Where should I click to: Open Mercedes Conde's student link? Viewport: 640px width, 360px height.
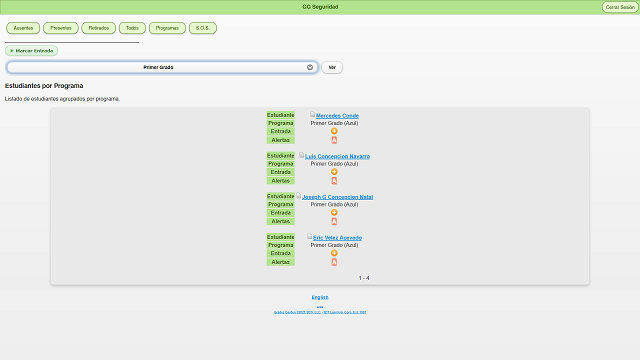click(x=337, y=116)
